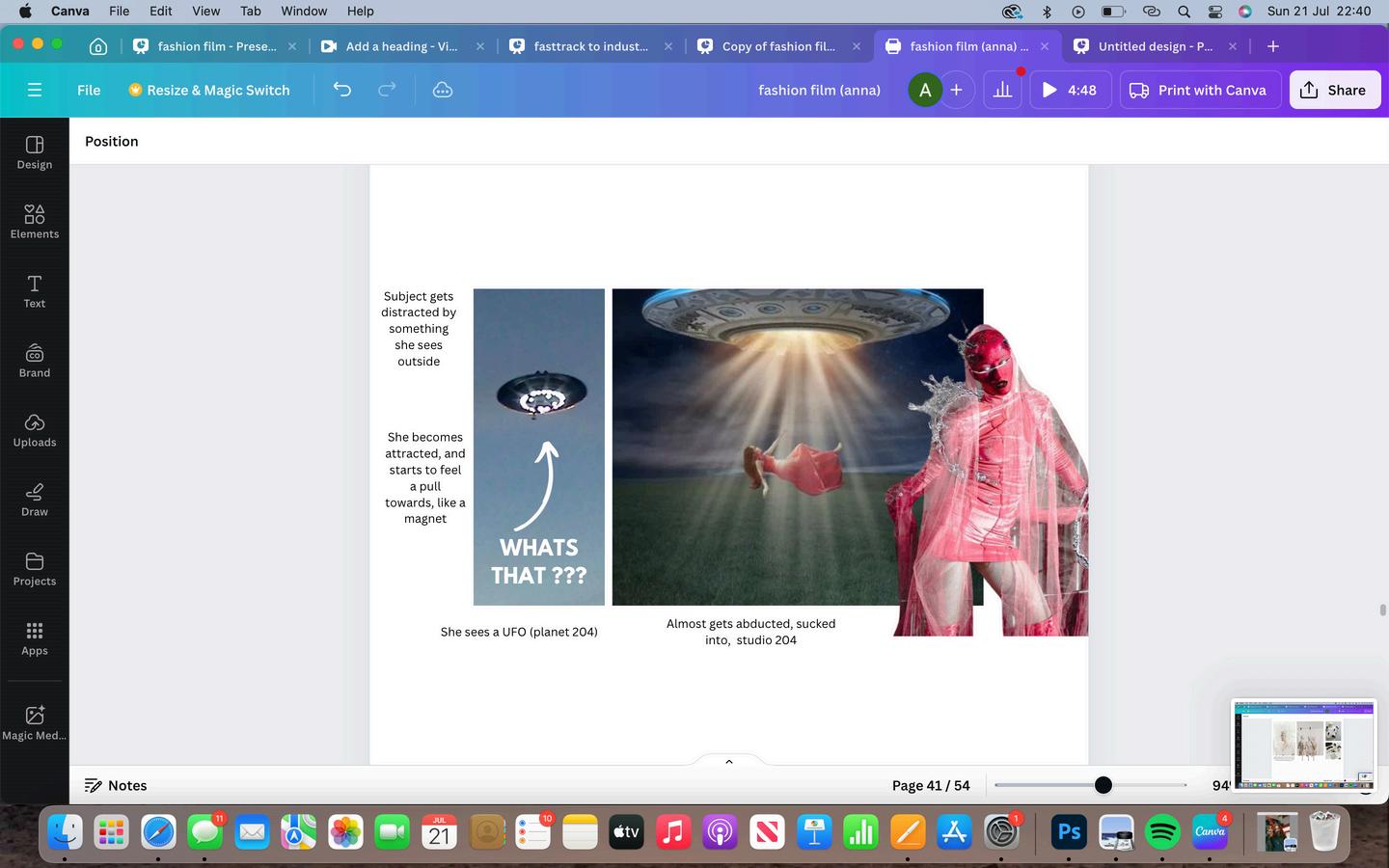Viewport: 1389px width, 868px height.
Task: Toggle the main hamburger menu
Action: coord(35,90)
